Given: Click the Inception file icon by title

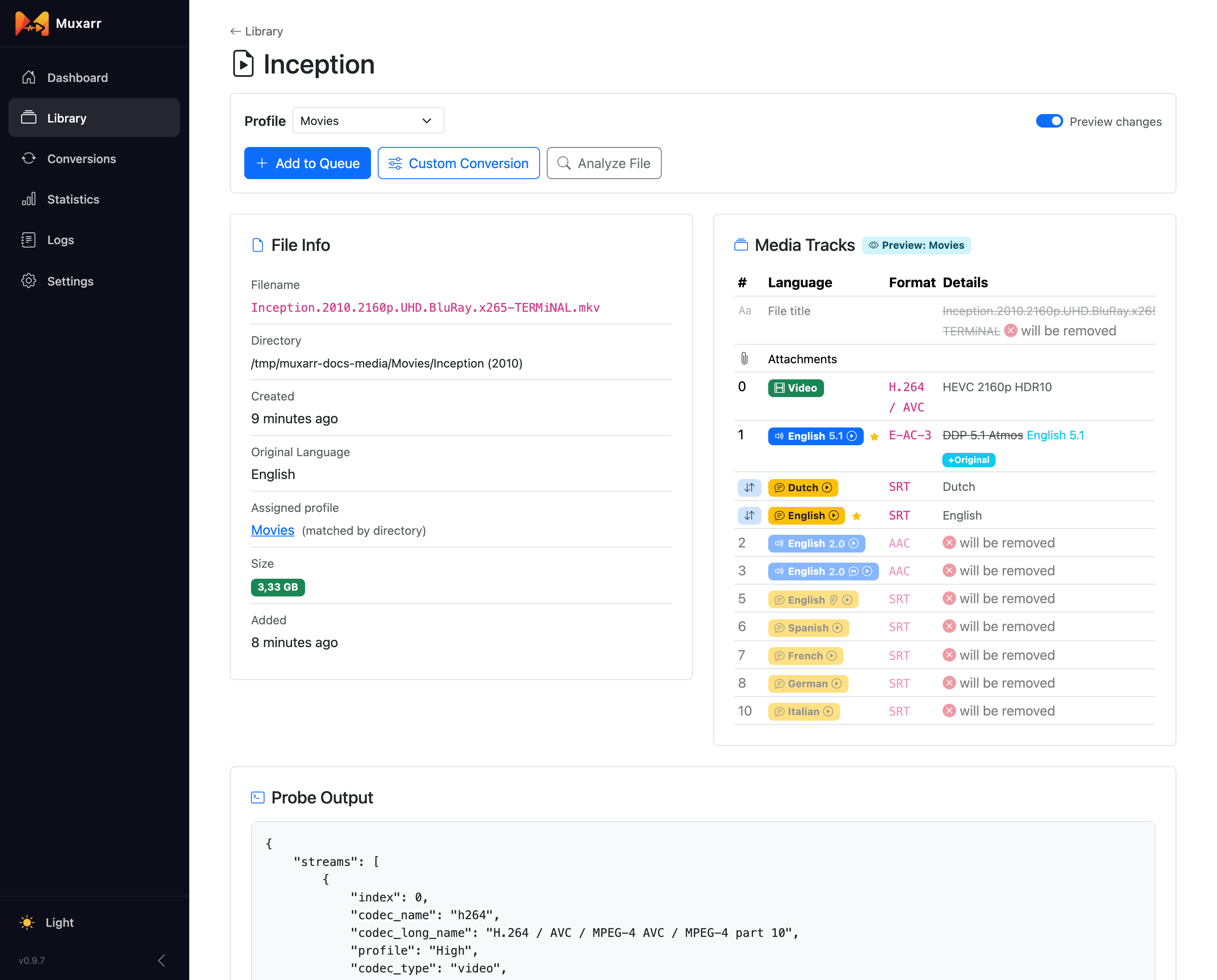Looking at the screenshot, I should pyautogui.click(x=243, y=64).
